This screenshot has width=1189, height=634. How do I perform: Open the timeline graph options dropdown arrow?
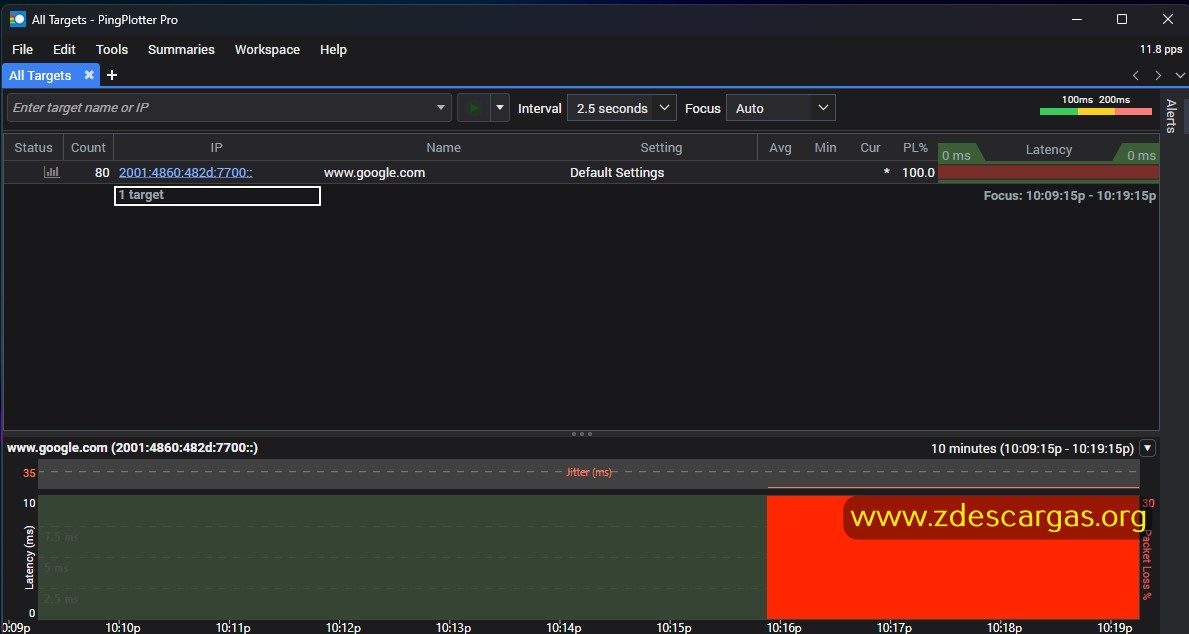(x=1147, y=448)
